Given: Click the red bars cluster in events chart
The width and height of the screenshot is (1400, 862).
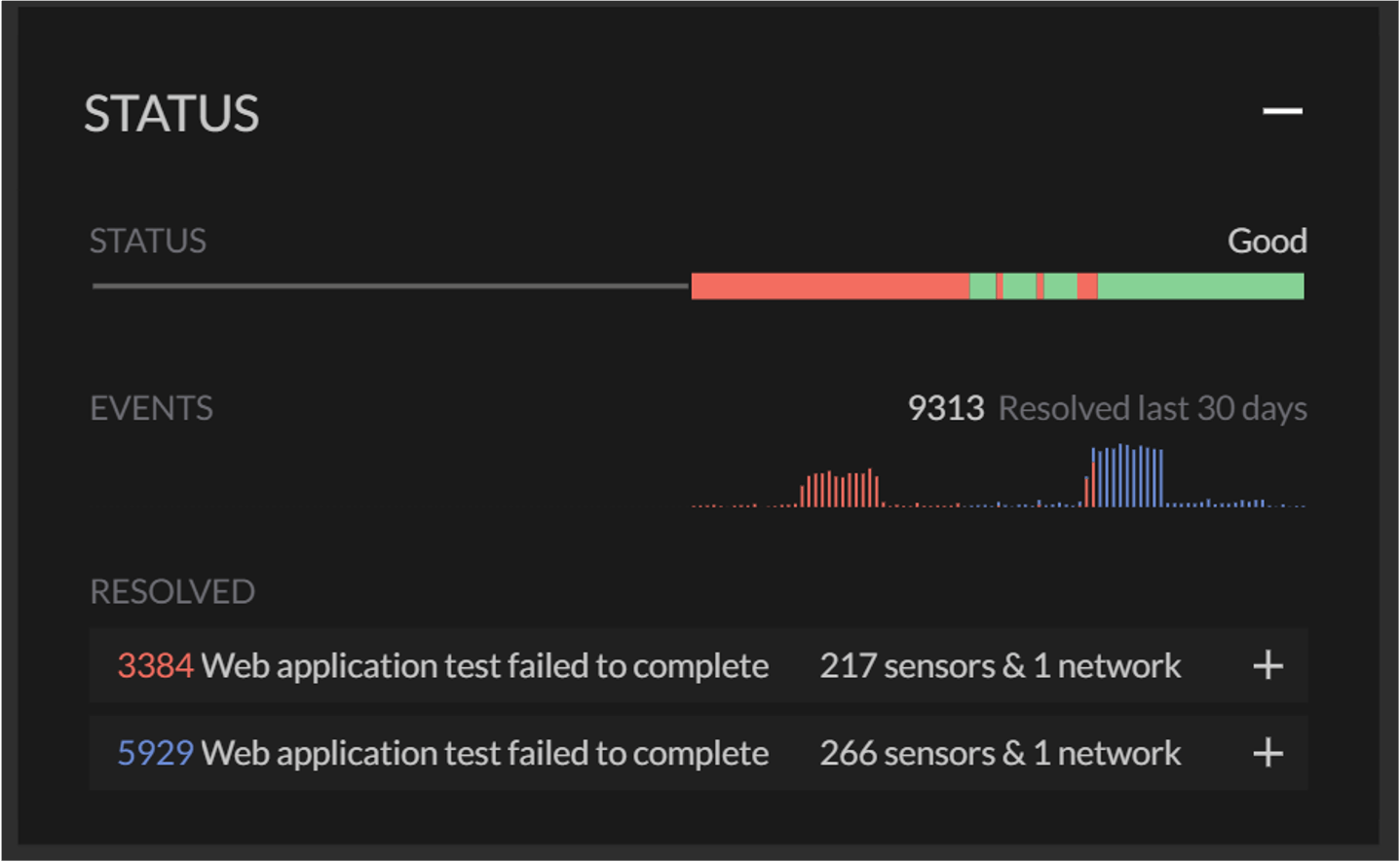Looking at the screenshot, I should coord(840,488).
